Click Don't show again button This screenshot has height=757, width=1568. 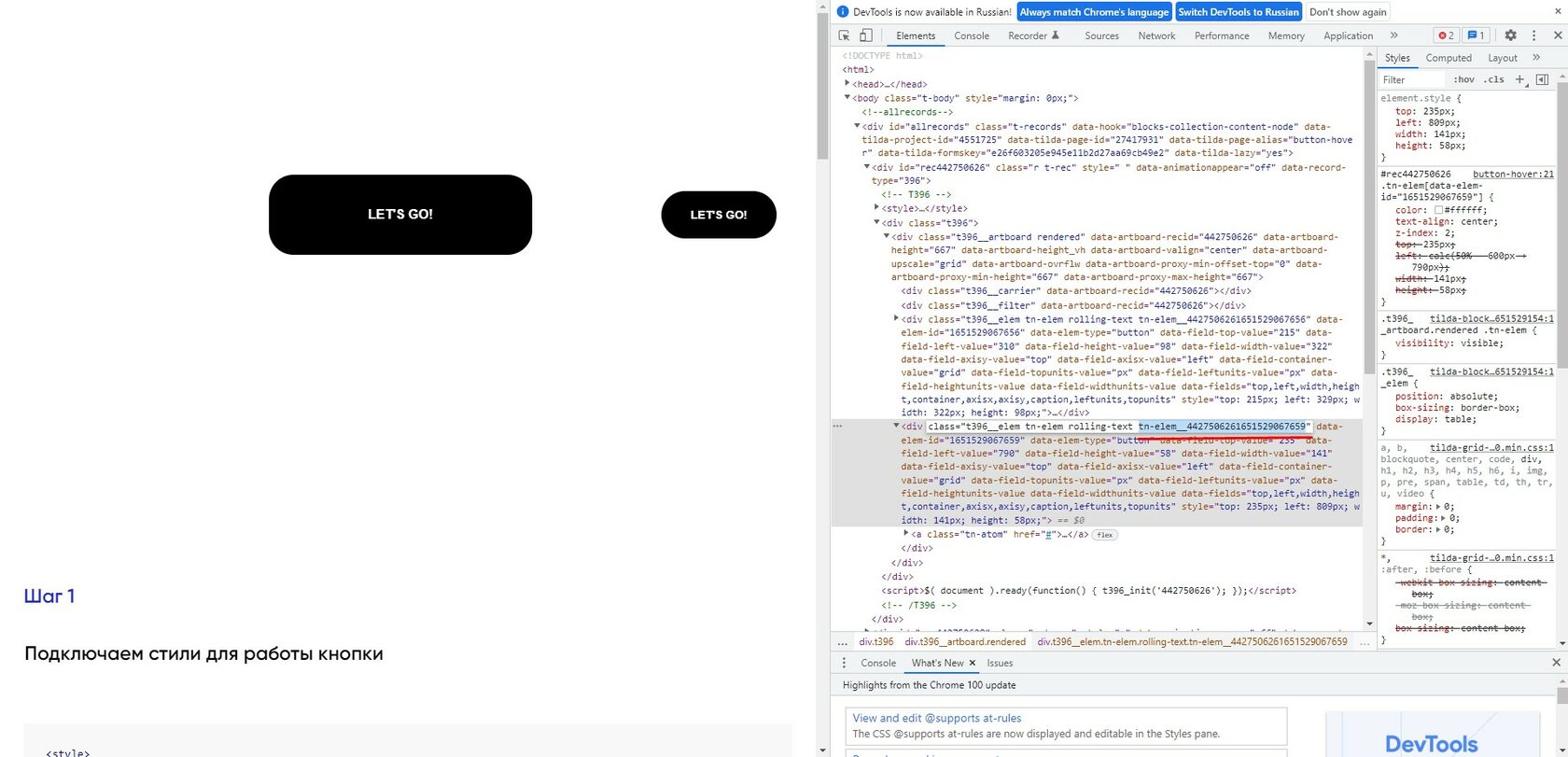1348,12
